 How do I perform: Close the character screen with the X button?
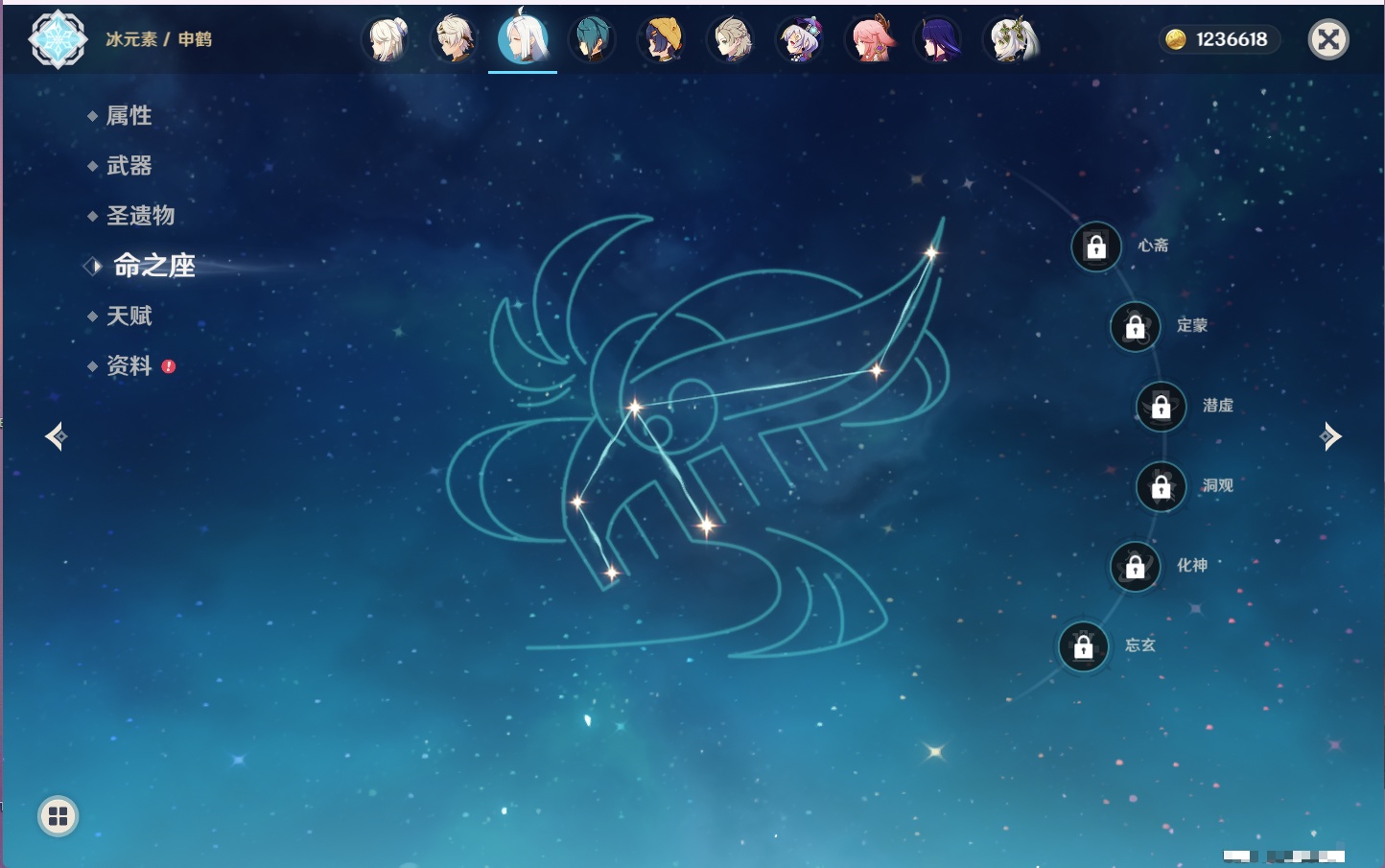(1328, 39)
